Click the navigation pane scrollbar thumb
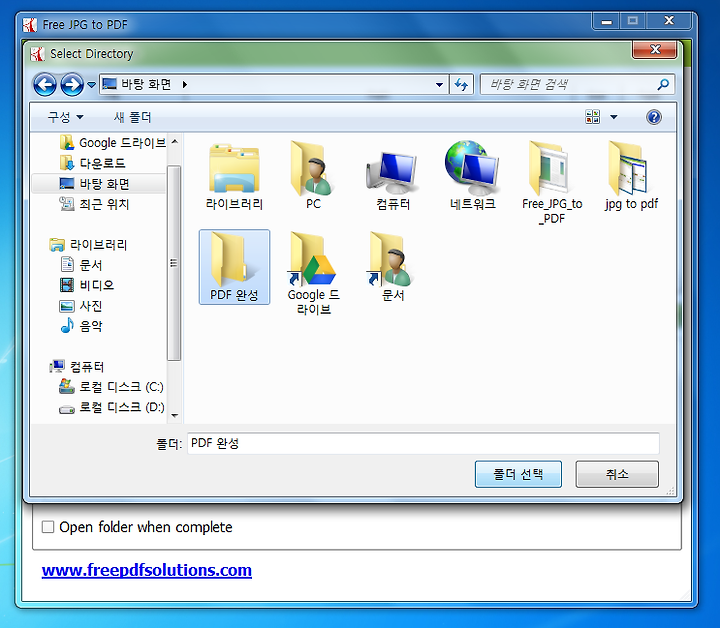This screenshot has height=628, width=720. (x=174, y=263)
